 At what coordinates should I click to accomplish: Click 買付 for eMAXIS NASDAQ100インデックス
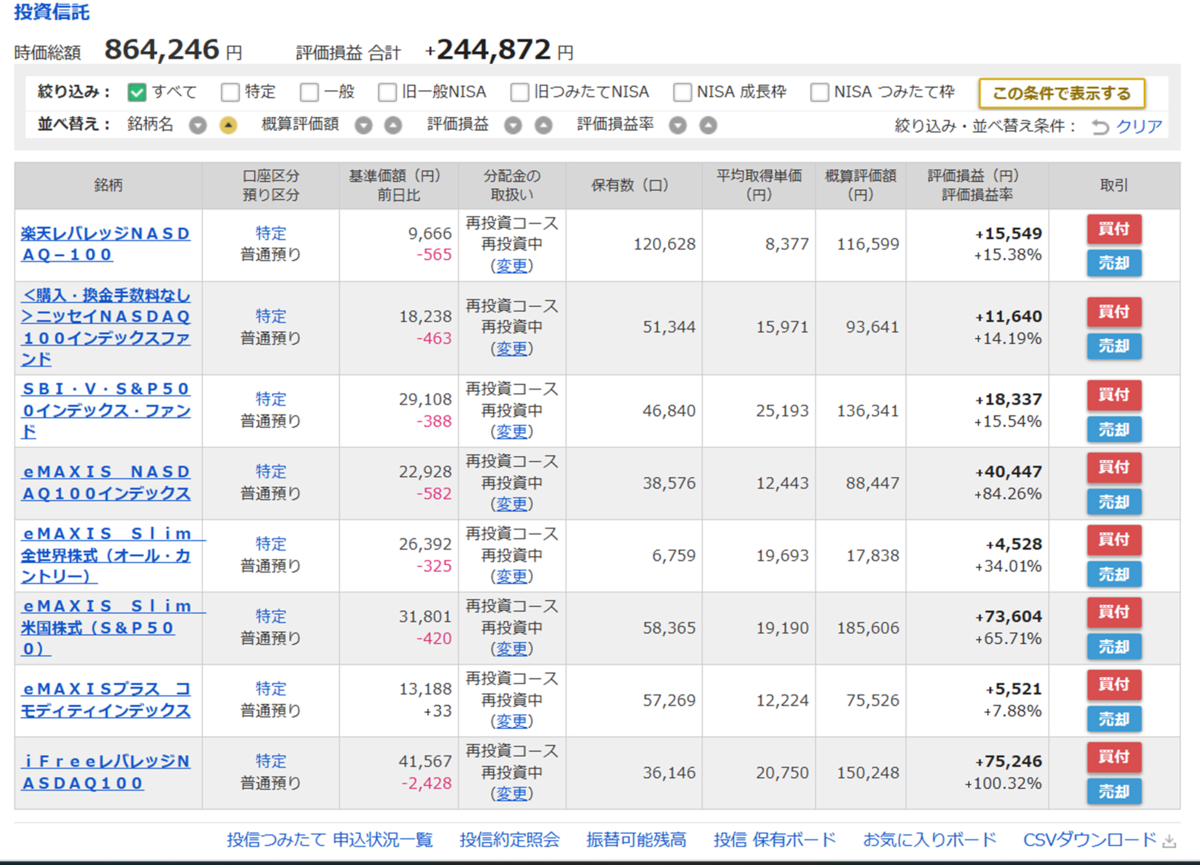(1114, 467)
